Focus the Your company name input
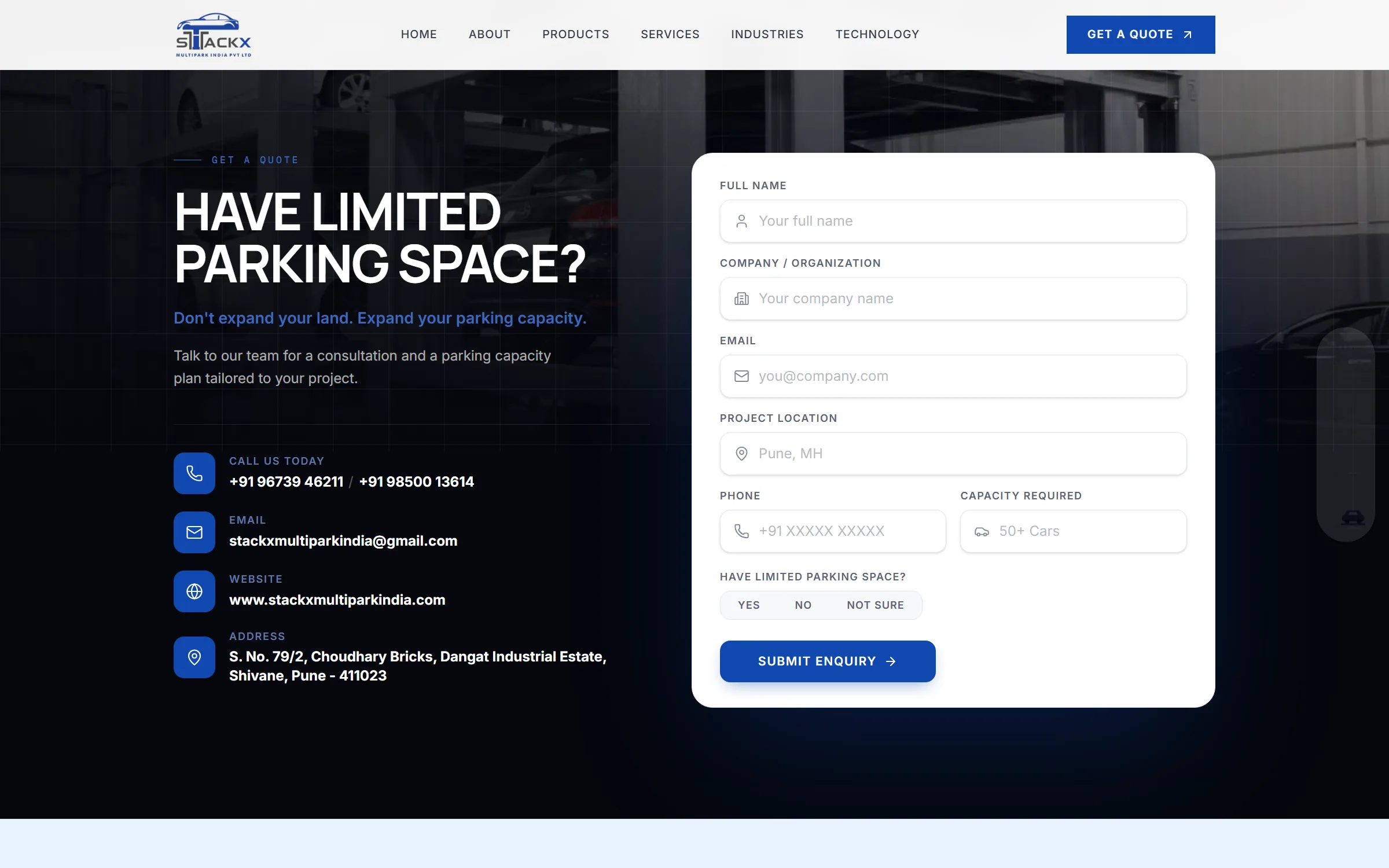 (953, 299)
